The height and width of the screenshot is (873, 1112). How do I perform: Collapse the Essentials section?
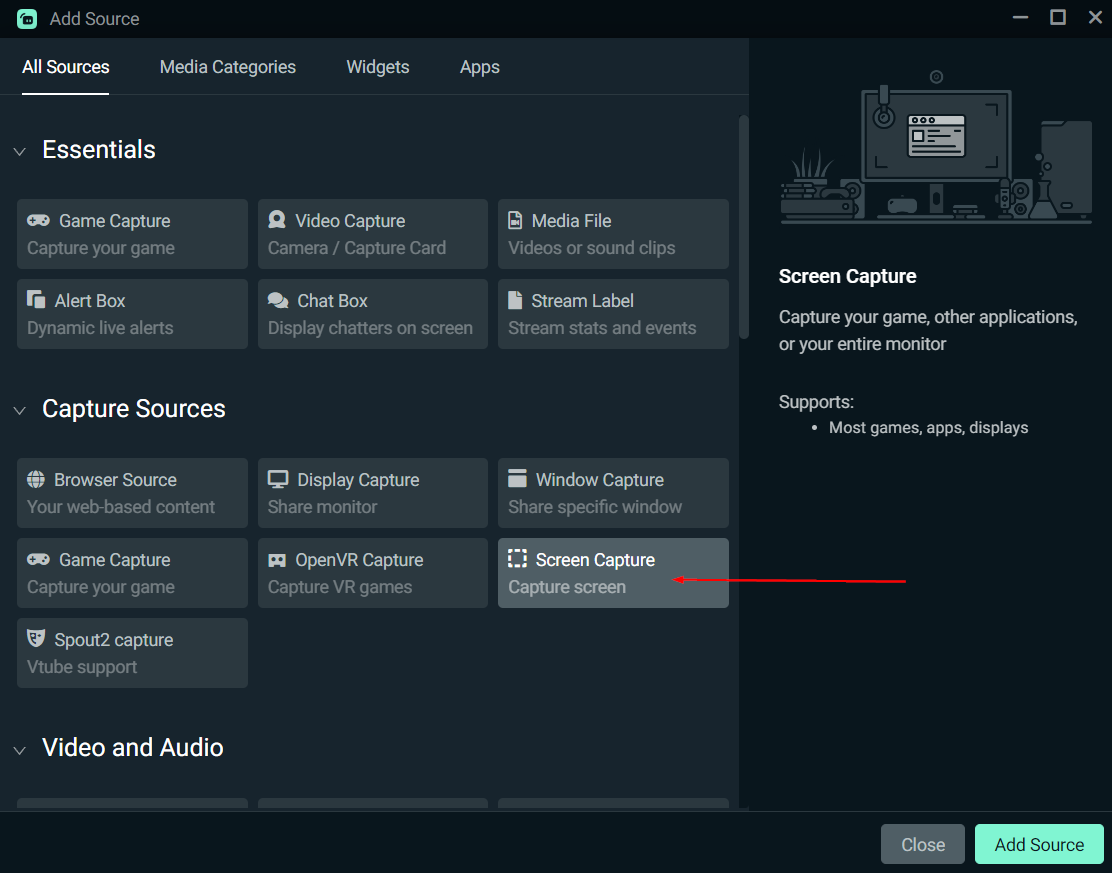(x=19, y=149)
